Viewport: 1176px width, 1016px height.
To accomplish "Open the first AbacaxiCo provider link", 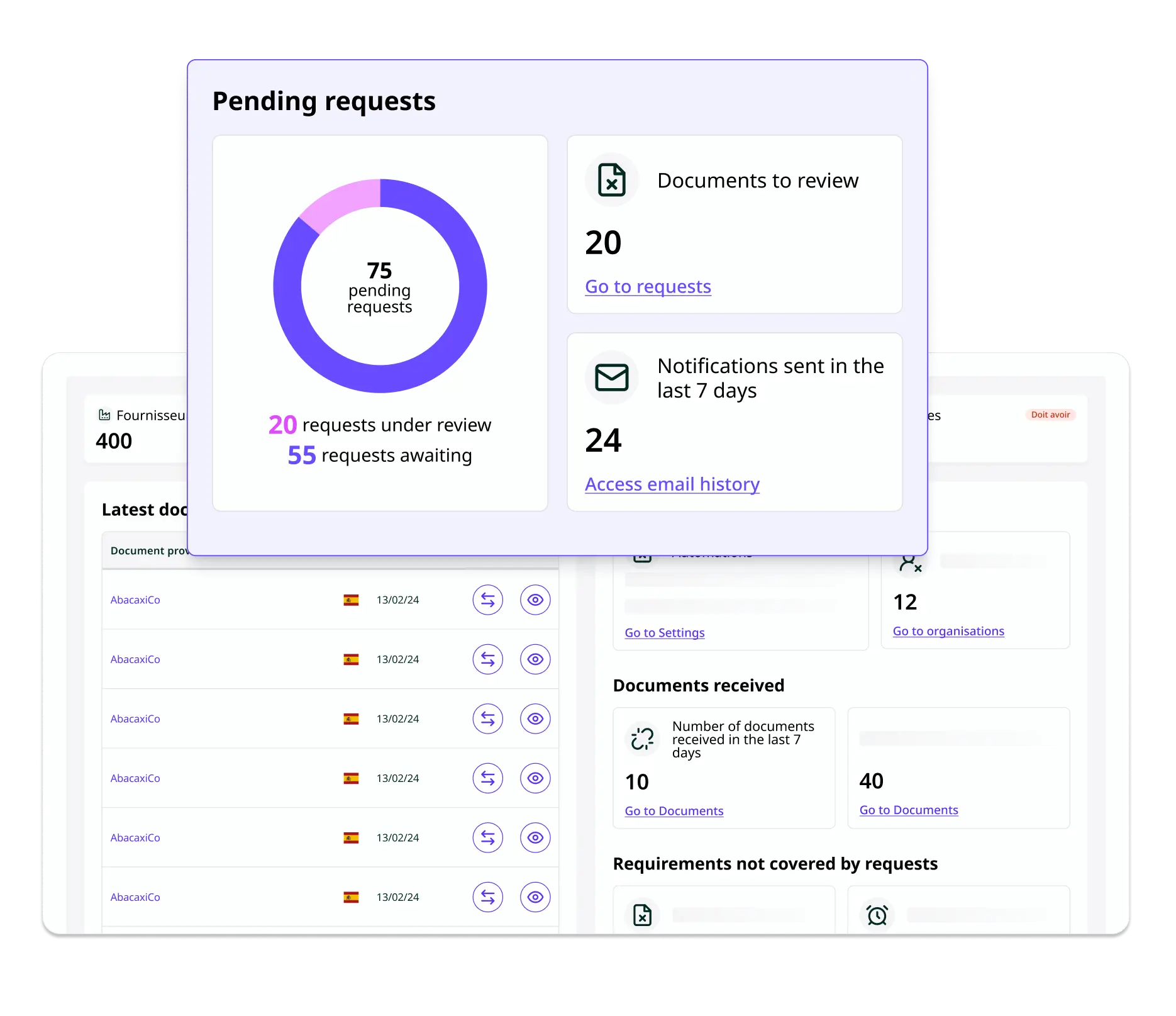I will 135,600.
